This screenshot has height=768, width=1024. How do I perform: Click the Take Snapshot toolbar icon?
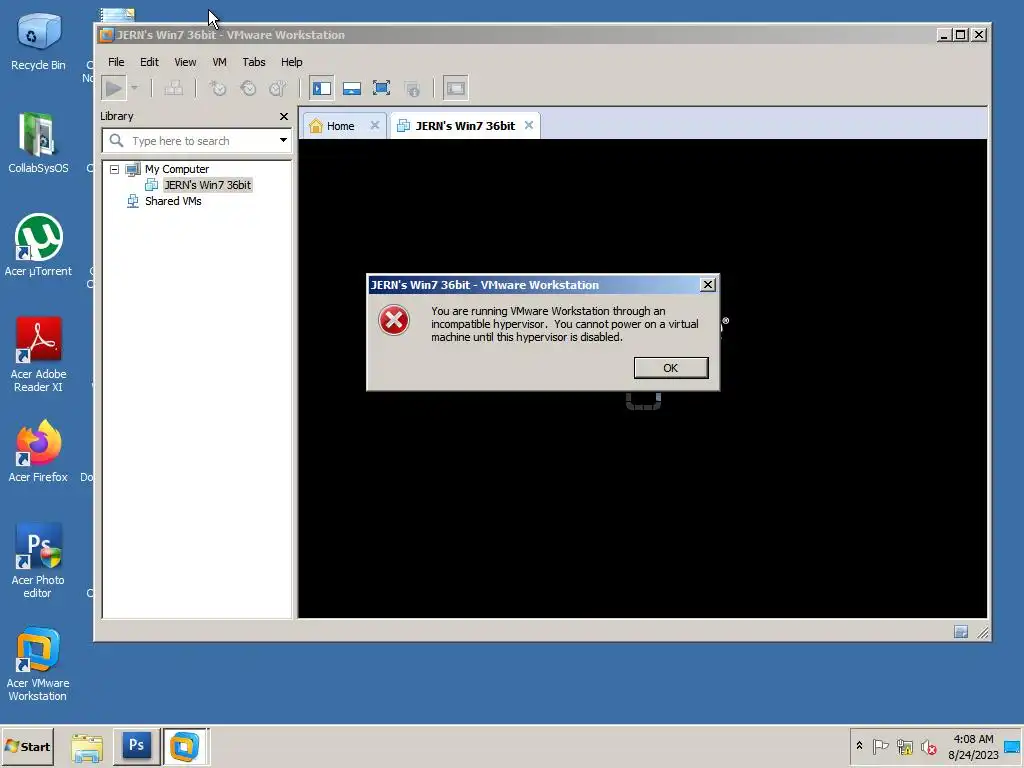[x=217, y=88]
